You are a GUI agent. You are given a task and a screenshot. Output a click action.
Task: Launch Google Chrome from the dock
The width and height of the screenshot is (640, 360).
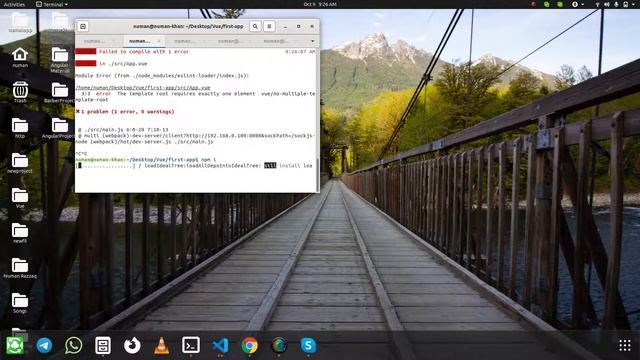(x=250, y=346)
